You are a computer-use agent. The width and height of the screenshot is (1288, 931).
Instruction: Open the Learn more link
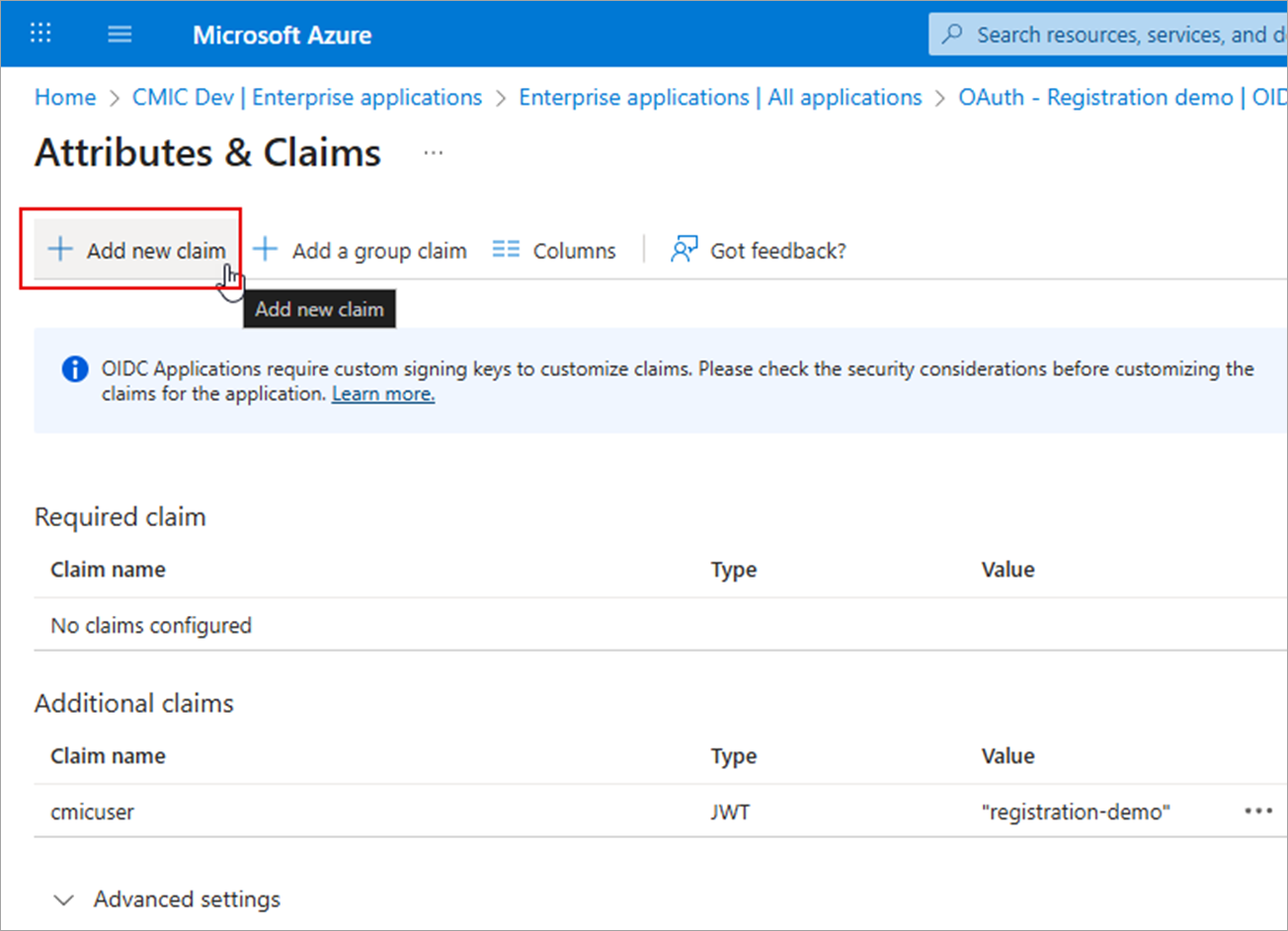point(382,393)
